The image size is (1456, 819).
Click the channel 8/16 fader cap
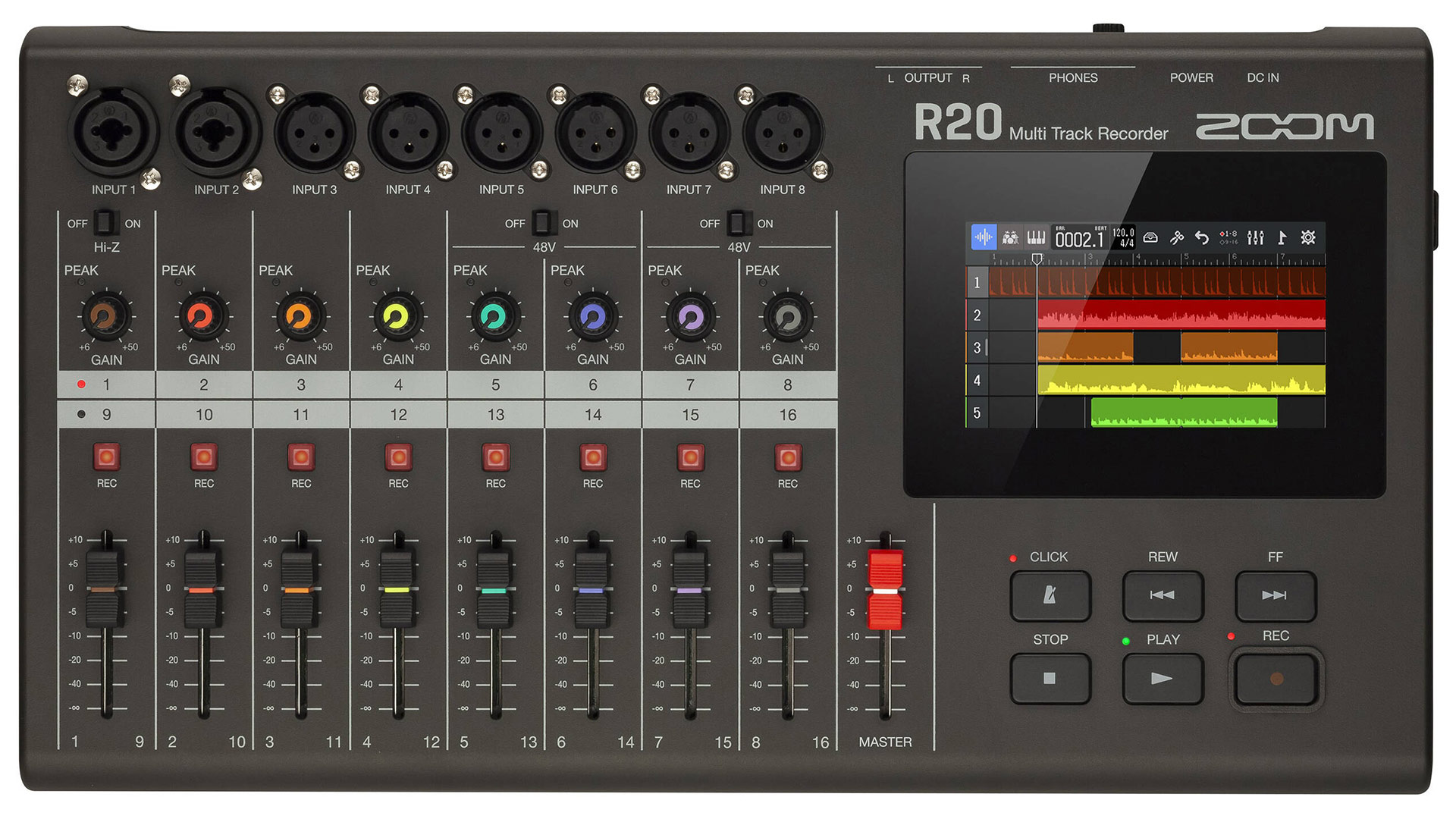click(x=787, y=589)
